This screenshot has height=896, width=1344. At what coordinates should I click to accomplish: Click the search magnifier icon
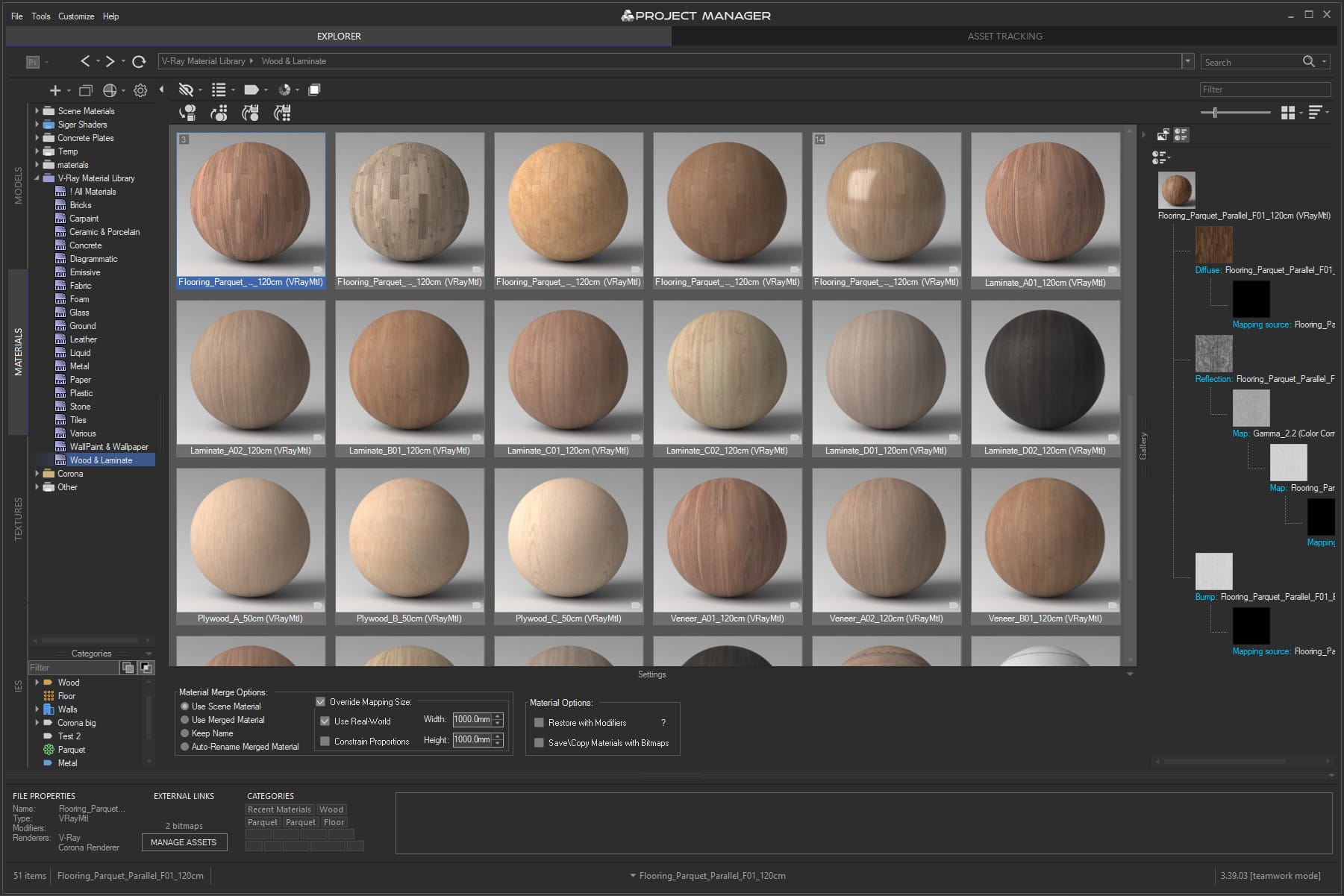1310,61
